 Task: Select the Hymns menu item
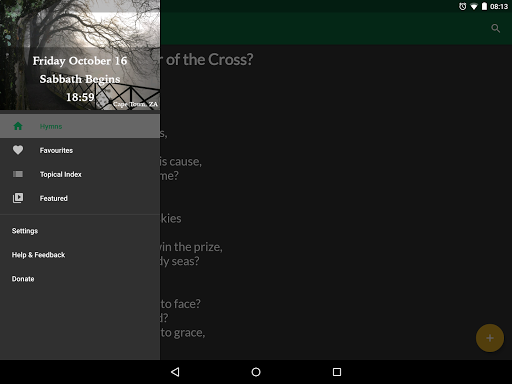click(x=80, y=126)
